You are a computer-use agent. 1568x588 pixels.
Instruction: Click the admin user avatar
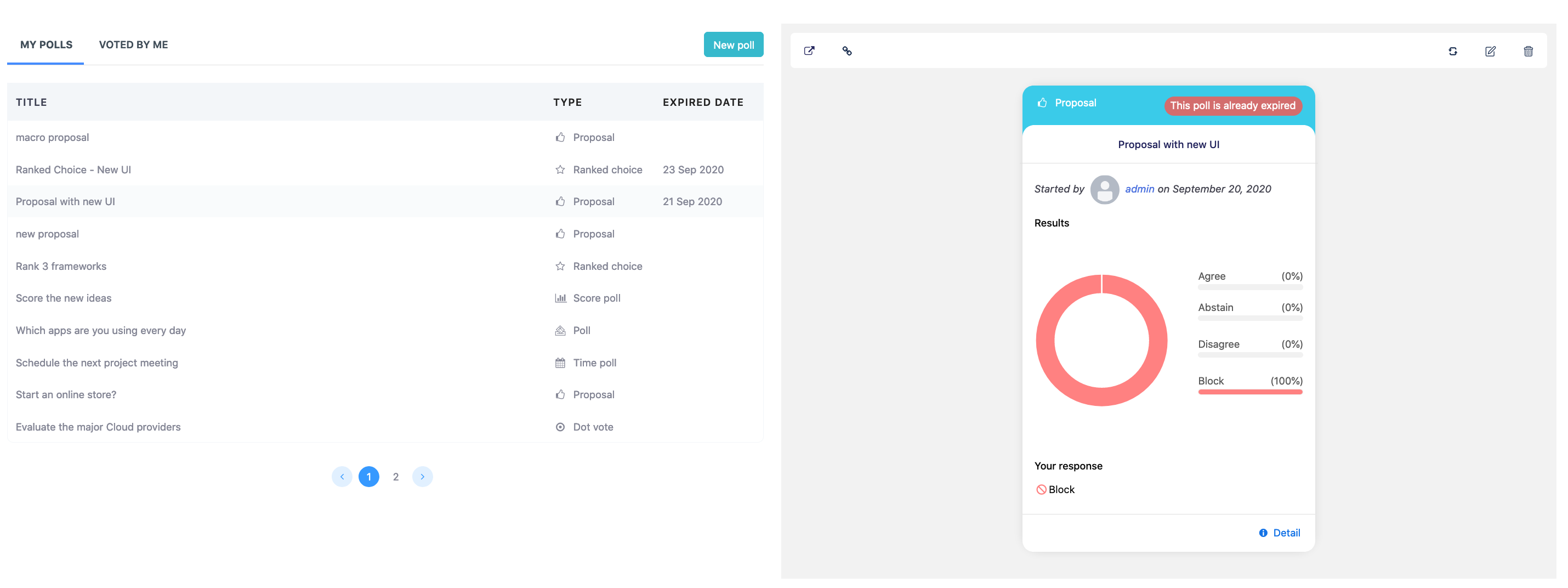[x=1104, y=190]
